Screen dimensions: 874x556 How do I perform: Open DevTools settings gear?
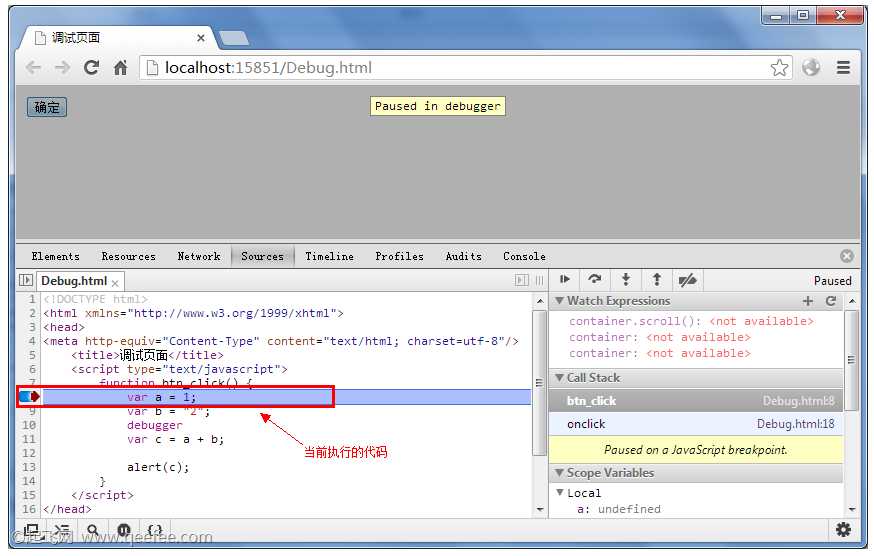[x=843, y=529]
